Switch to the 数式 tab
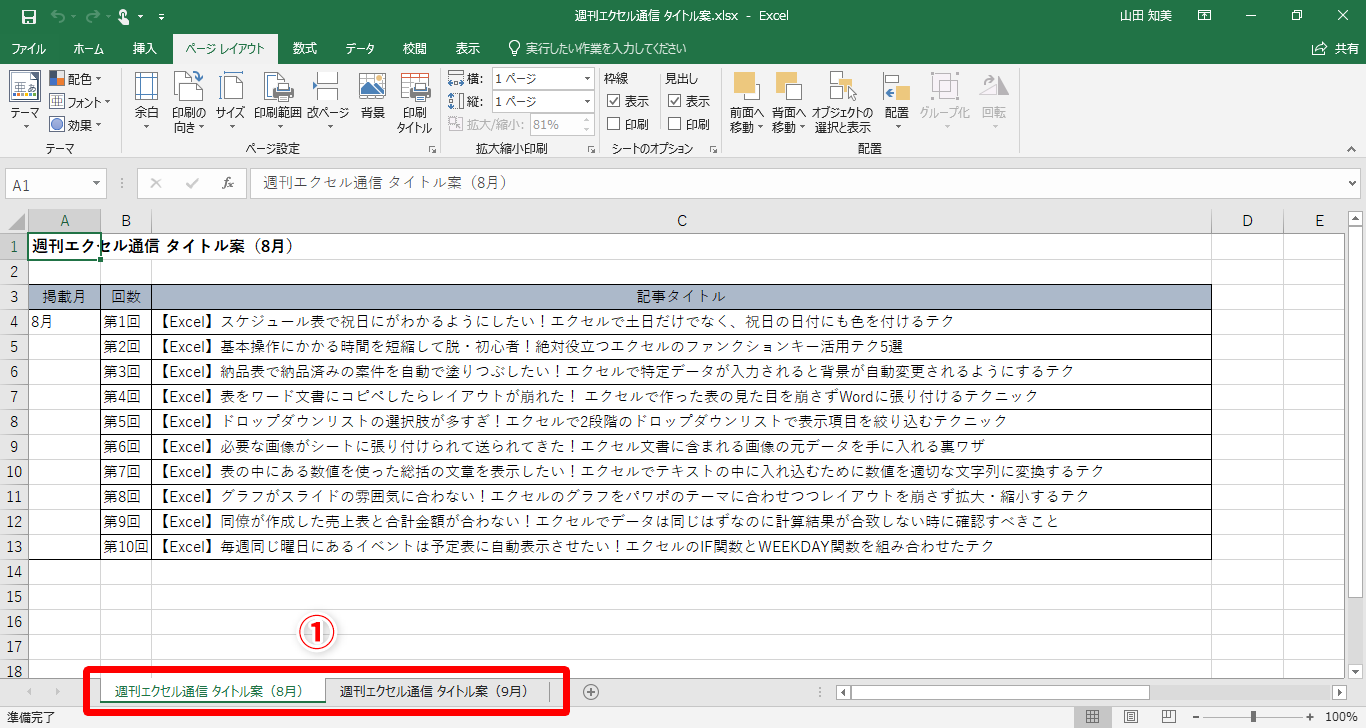 305,48
